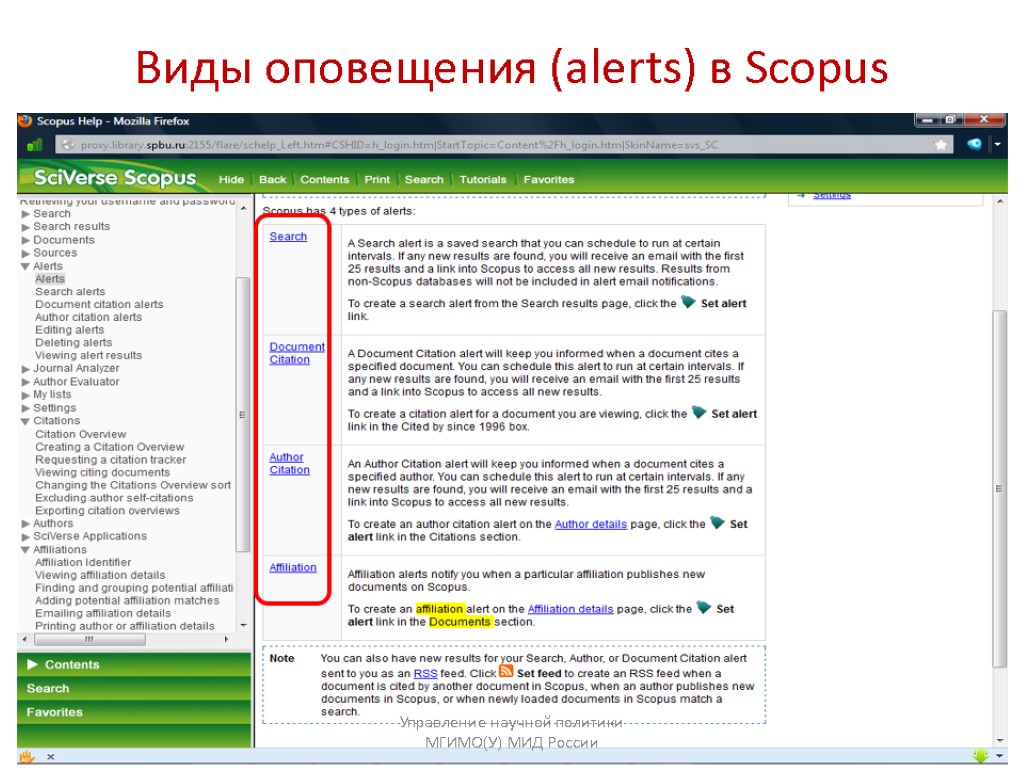Click the Firefox logo in title bar

(25, 121)
